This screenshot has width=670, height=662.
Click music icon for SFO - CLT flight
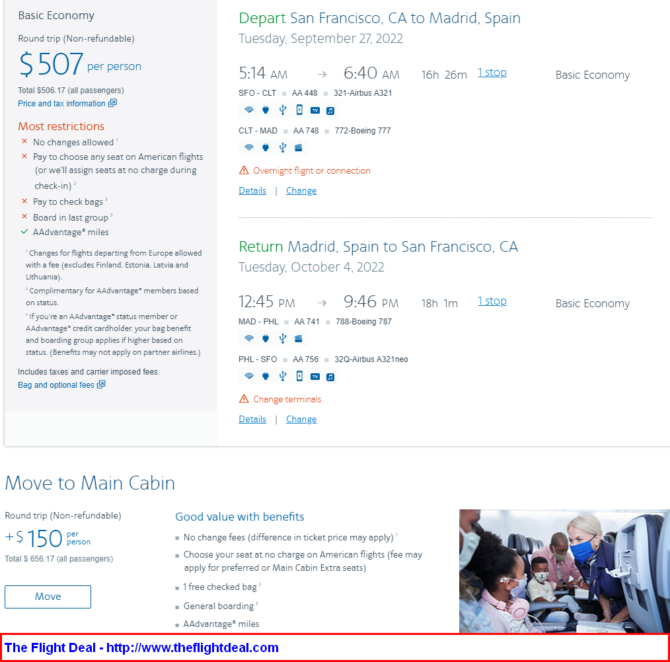click(x=330, y=111)
